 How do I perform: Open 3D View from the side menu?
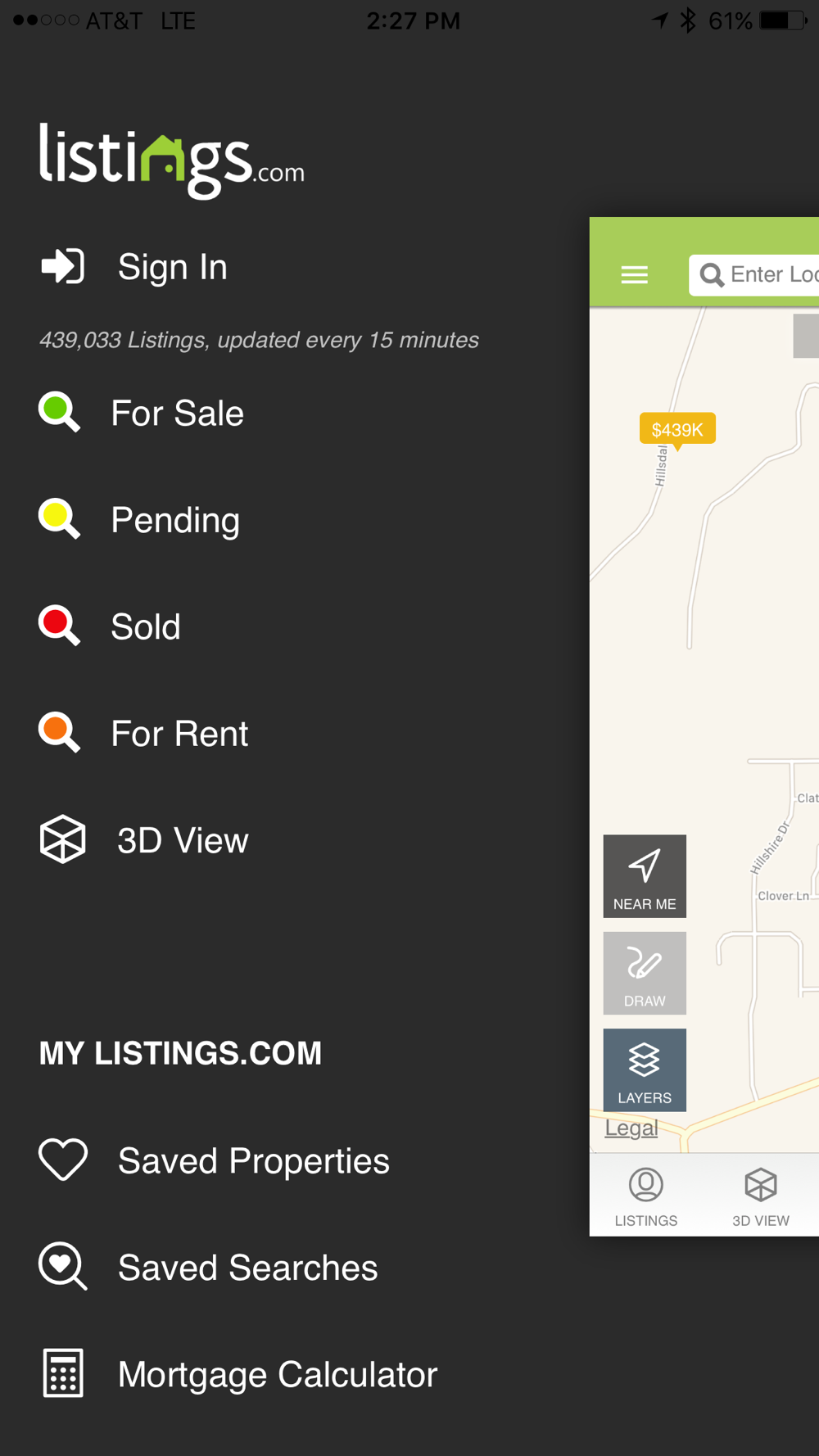pos(144,840)
